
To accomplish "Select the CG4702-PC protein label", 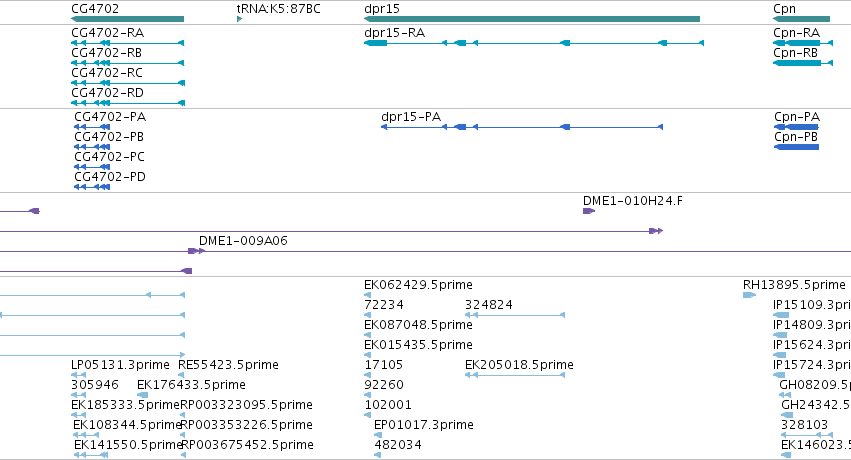I will [110, 157].
